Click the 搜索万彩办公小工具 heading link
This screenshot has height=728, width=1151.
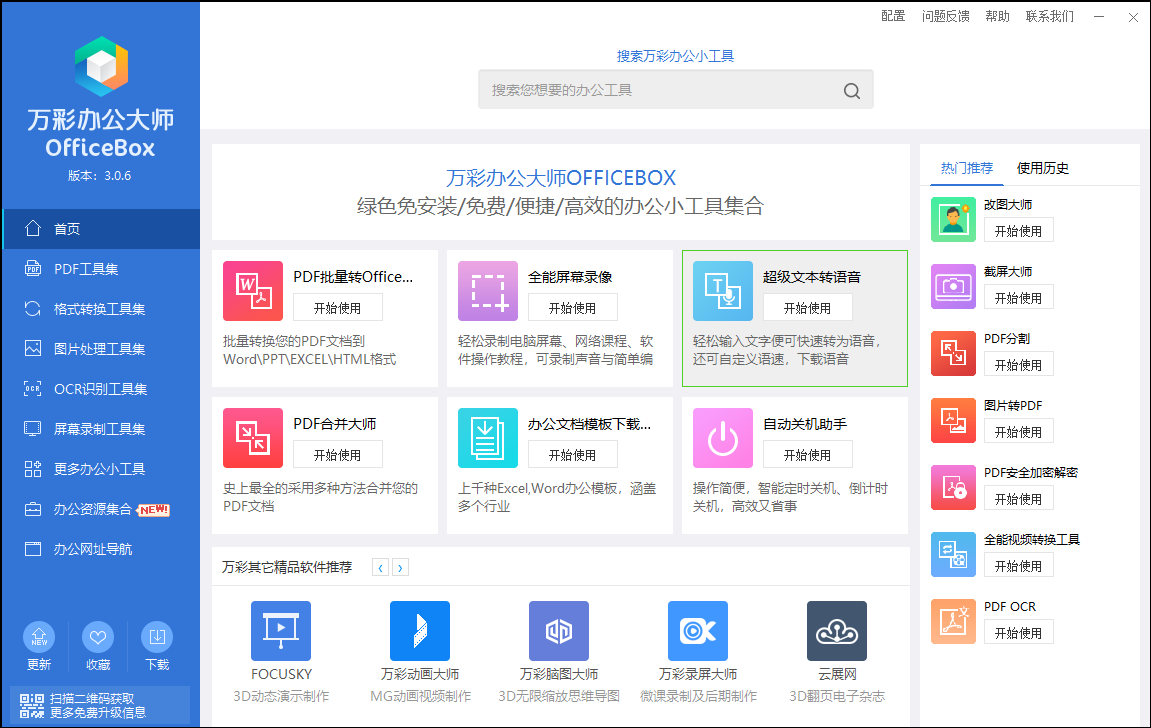(675, 56)
